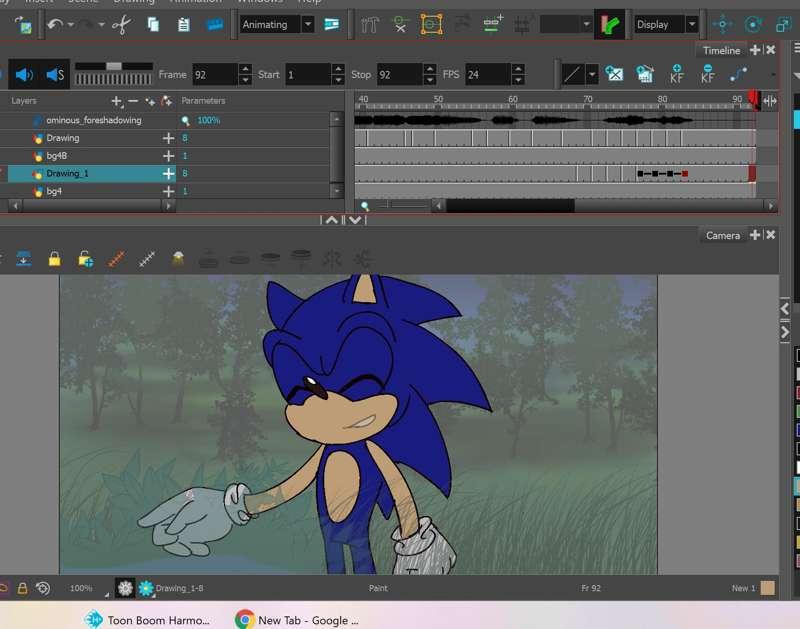Screen dimensions: 800x629
Task: Click the yellow lock icon in Camera toolbar
Action: coord(55,259)
